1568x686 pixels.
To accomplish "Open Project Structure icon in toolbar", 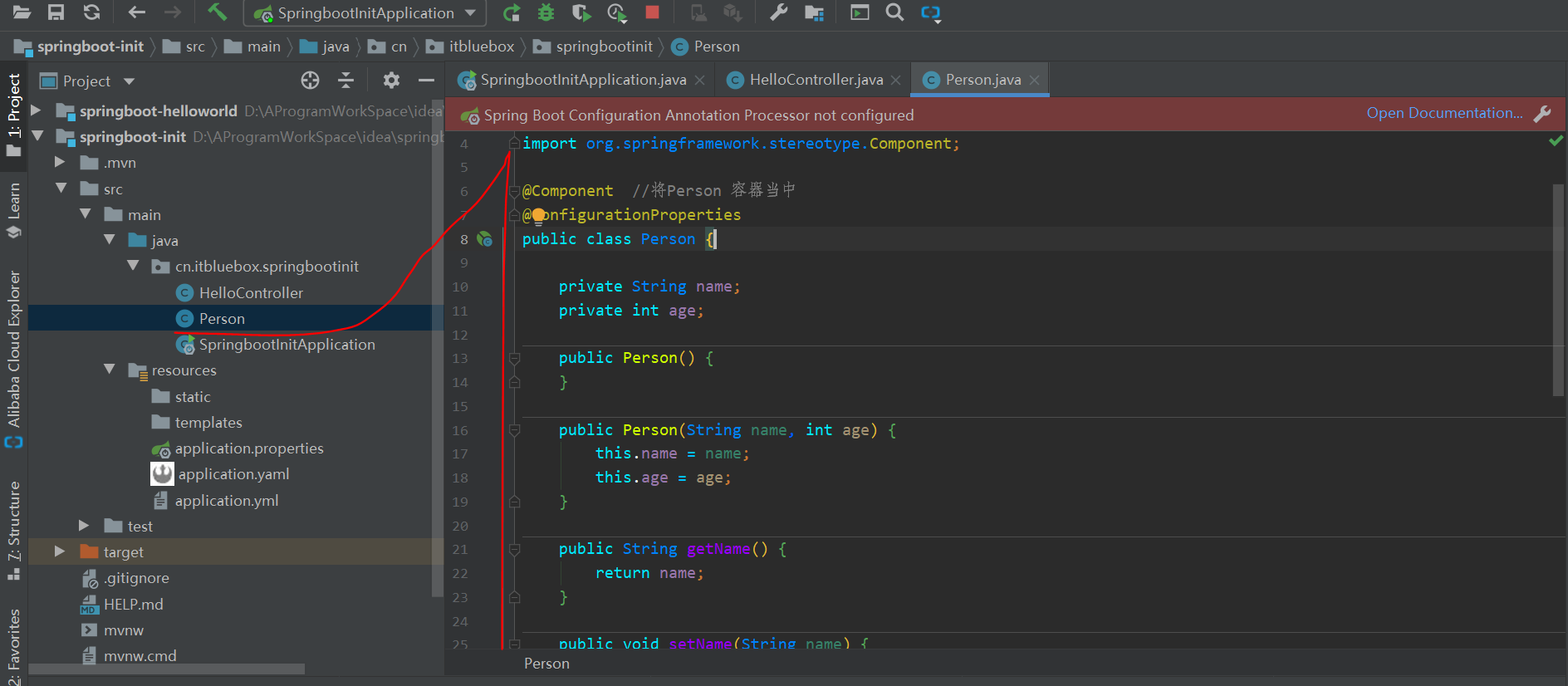I will 814,12.
